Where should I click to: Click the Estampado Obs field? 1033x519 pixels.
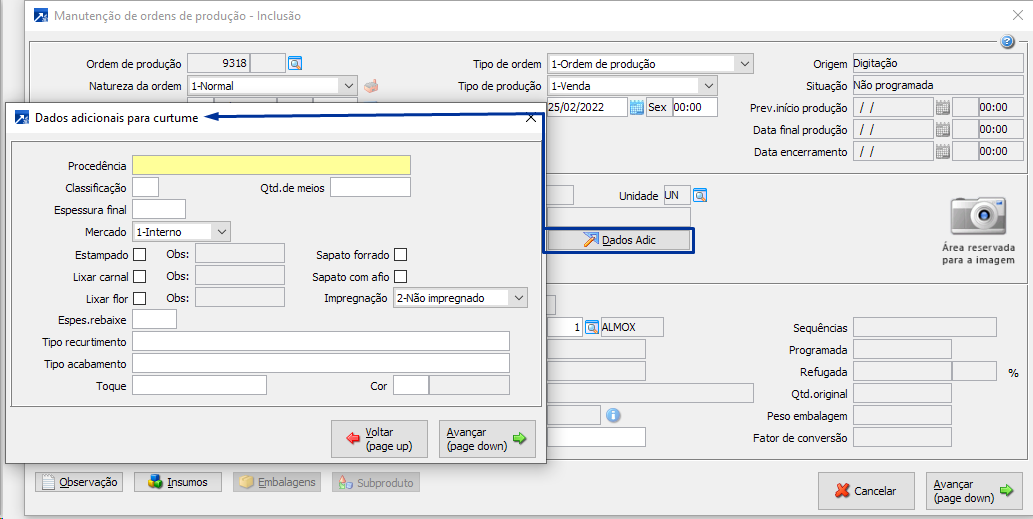(x=240, y=254)
